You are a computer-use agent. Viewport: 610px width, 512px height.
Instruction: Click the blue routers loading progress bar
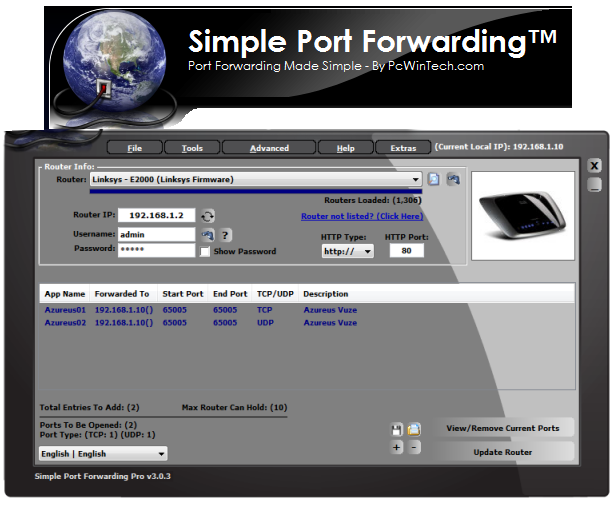pyautogui.click(x=256, y=191)
